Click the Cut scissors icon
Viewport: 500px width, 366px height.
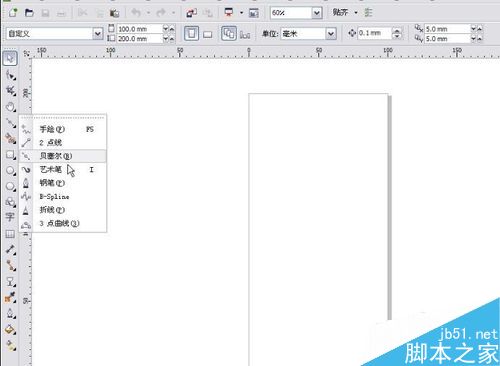[82, 13]
